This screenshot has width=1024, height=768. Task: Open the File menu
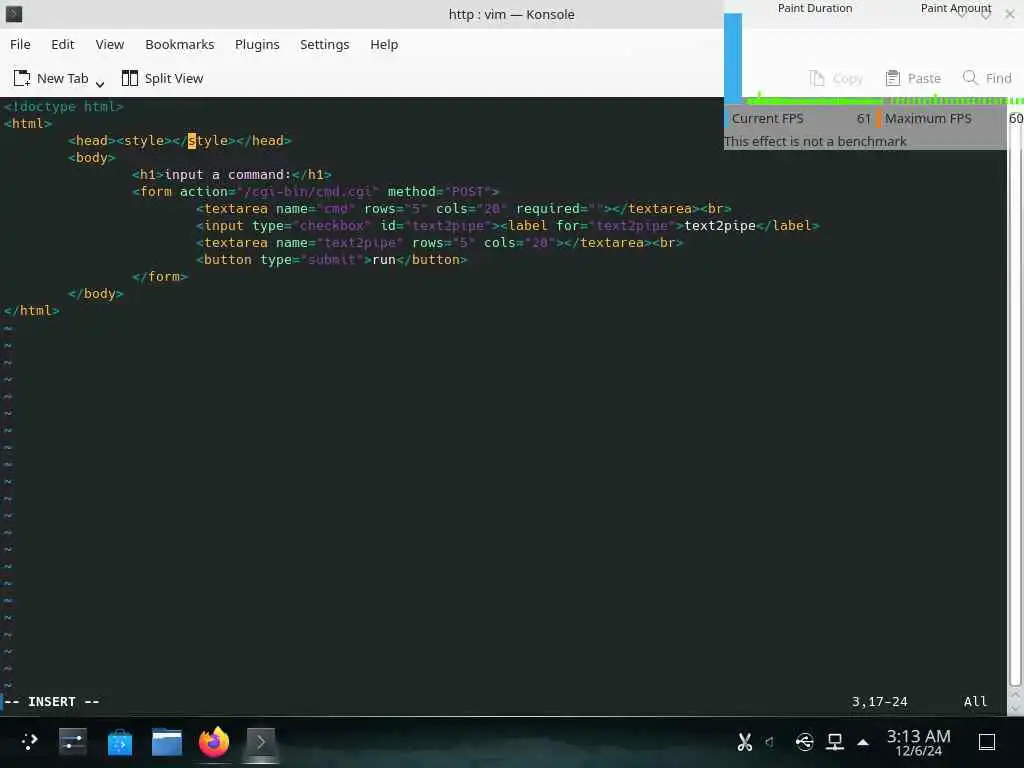[20, 44]
